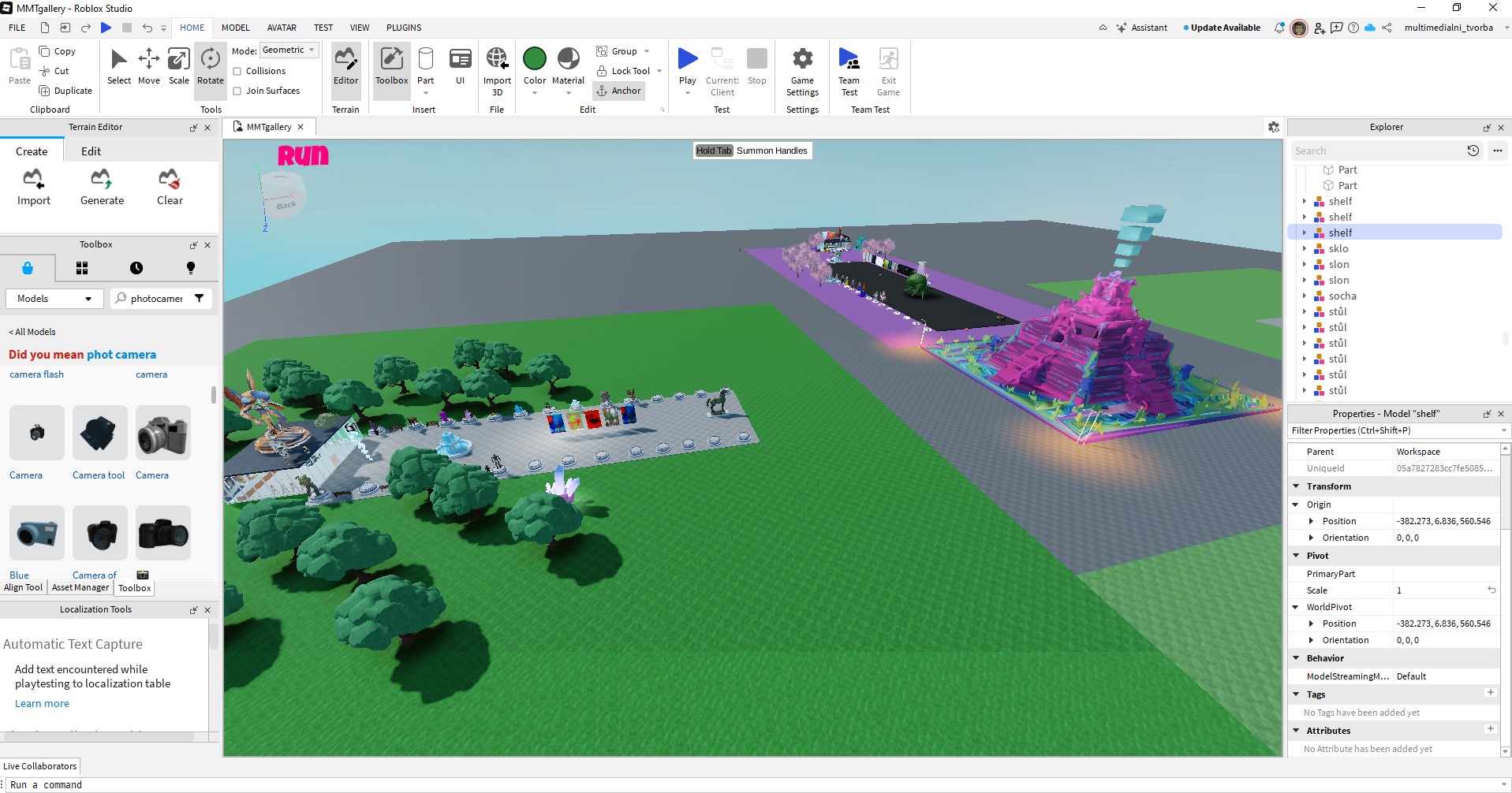1512x793 pixels.
Task: Click Update Available button
Action: point(1222,28)
